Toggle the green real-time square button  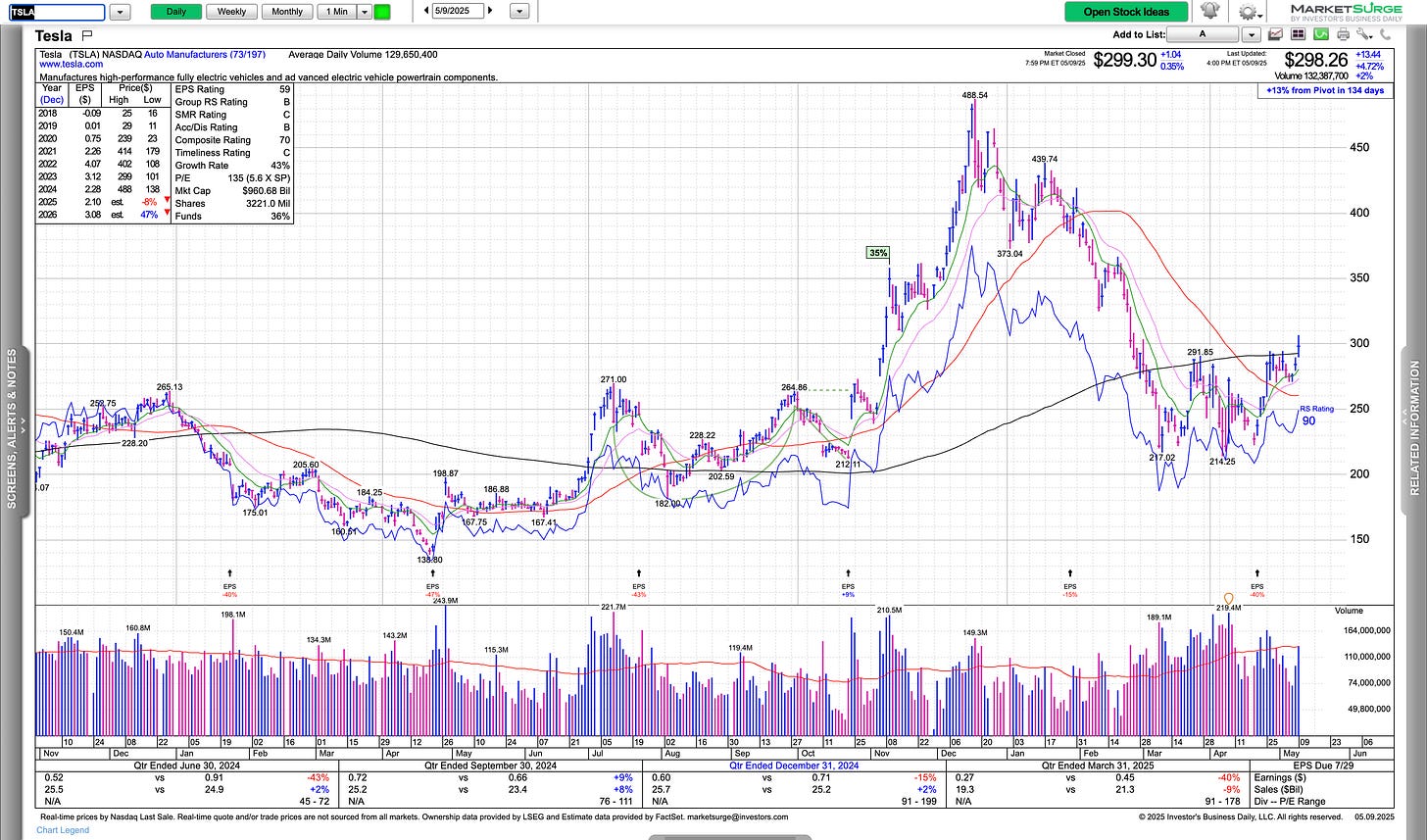click(382, 12)
